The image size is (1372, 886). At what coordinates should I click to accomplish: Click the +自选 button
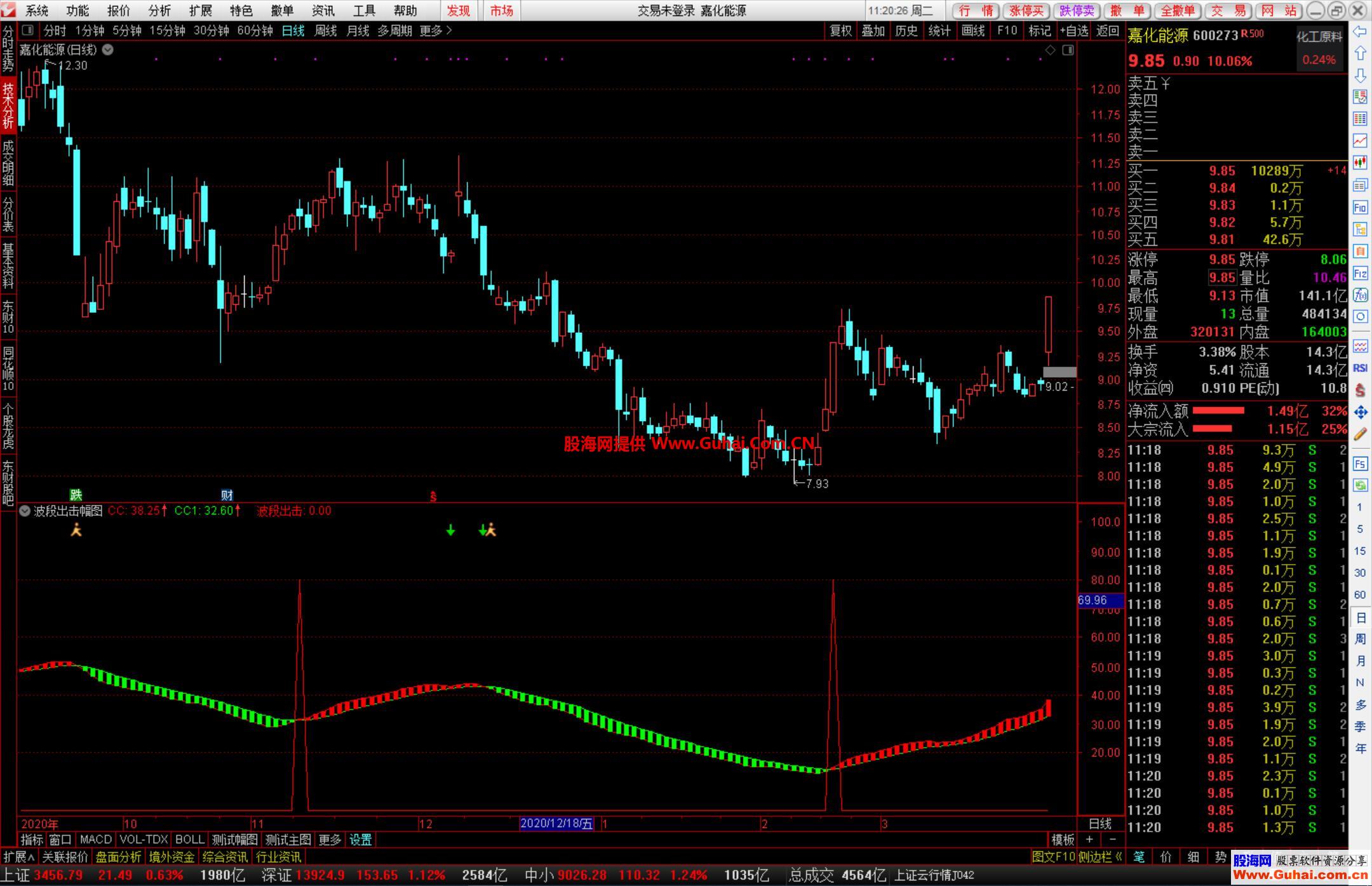click(x=1074, y=30)
